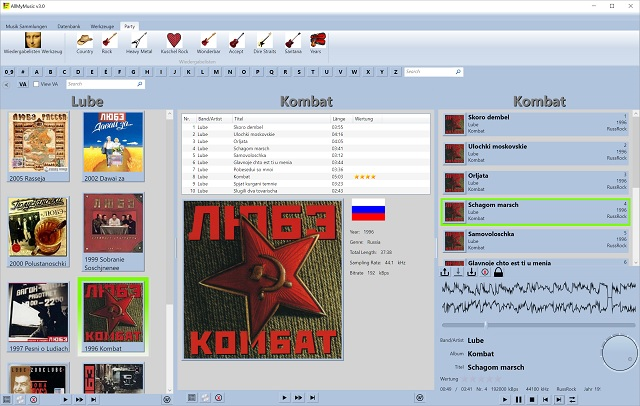Click the red record icon above the waveform
Screen dimensions: 640x406
tap(485, 272)
